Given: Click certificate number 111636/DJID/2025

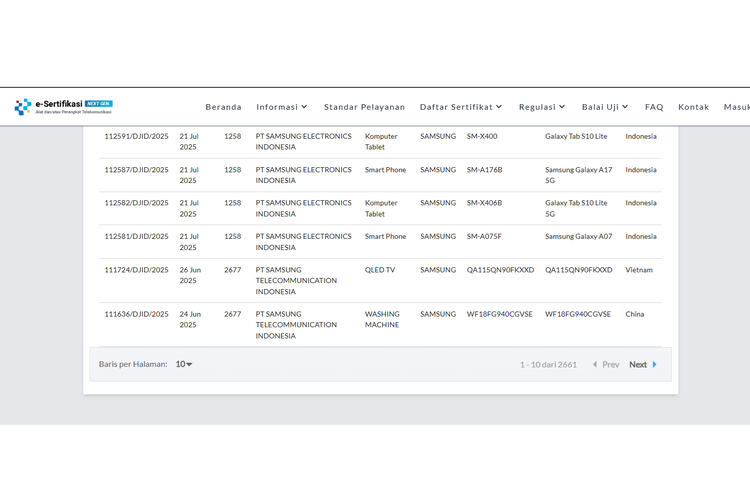Looking at the screenshot, I should tap(136, 314).
